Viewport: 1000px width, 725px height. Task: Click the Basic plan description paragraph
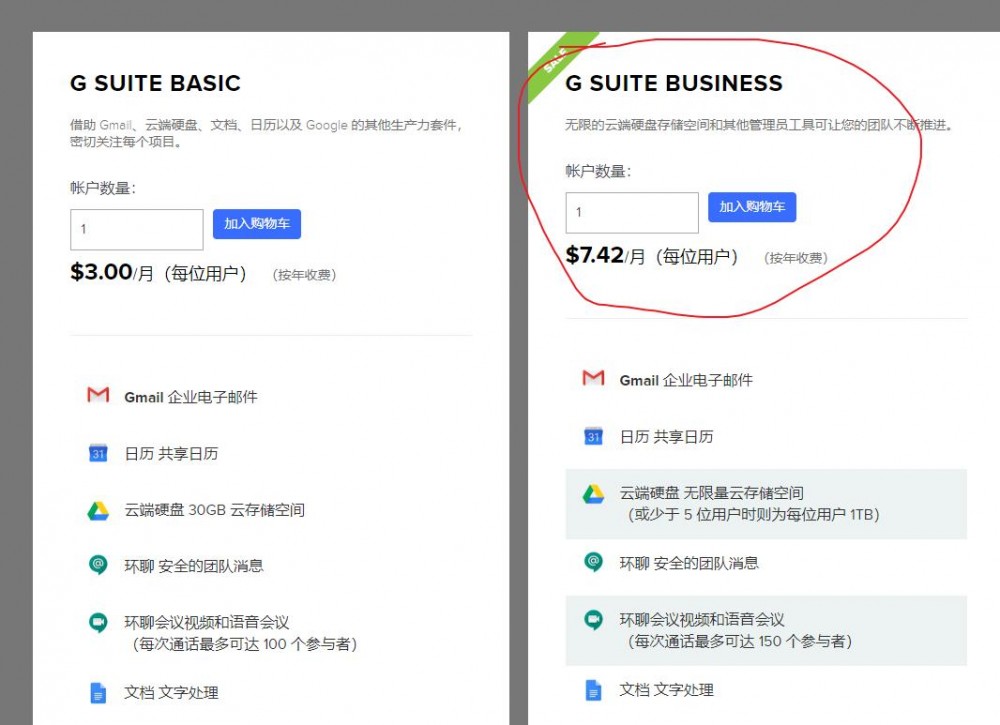point(266,133)
